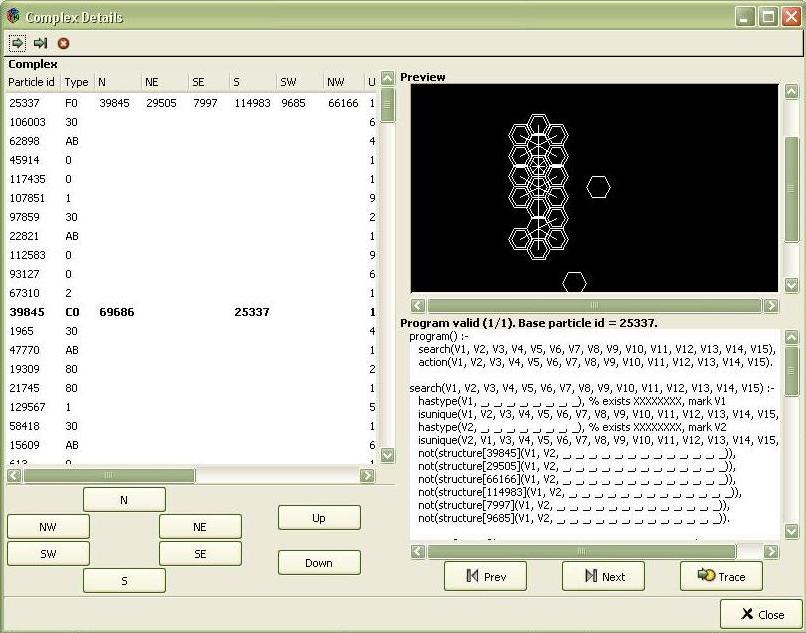Click the N direction button
The height and width of the screenshot is (633, 806).
coord(124,500)
